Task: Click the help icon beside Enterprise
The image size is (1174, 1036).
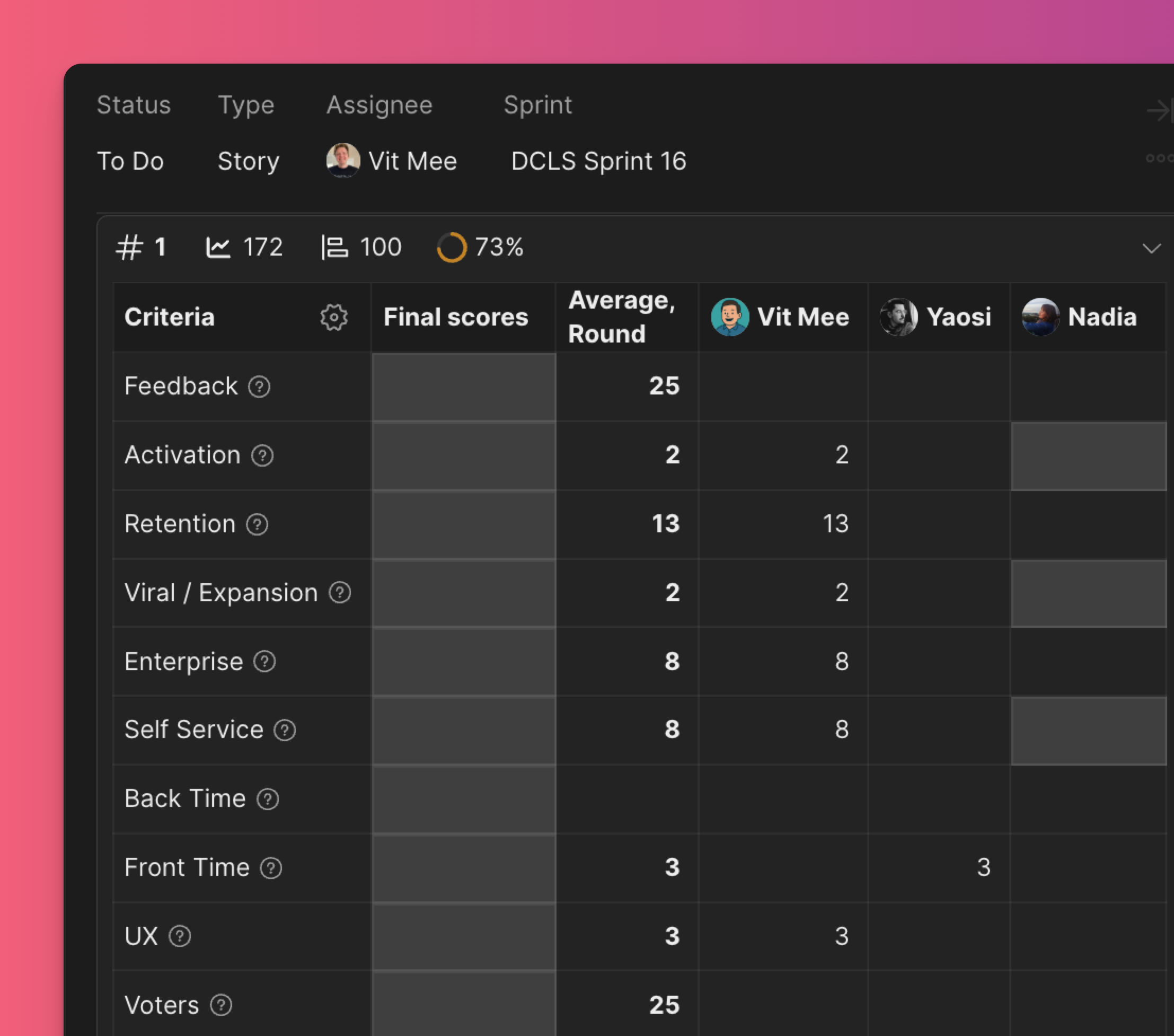Action: pos(265,662)
